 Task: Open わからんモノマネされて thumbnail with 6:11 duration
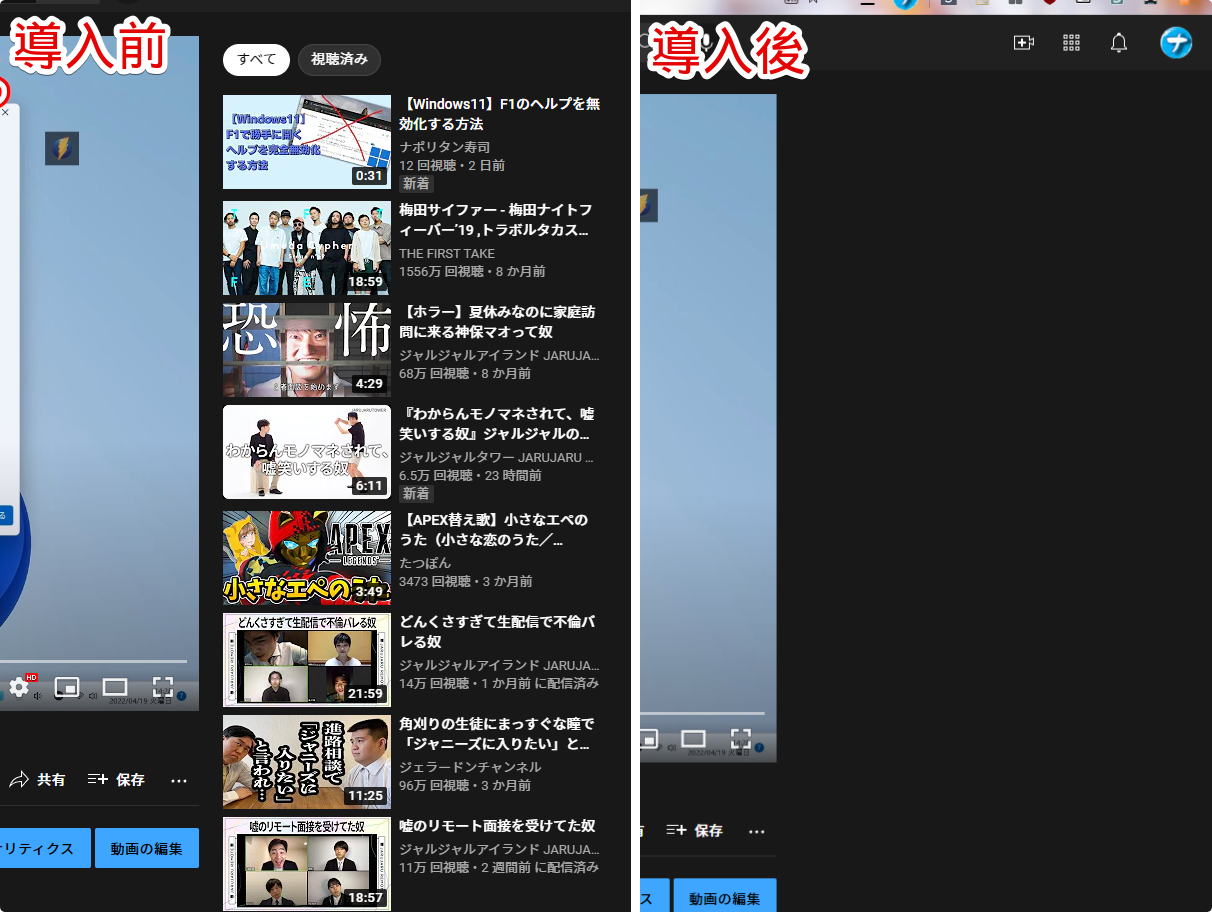pyautogui.click(x=307, y=452)
